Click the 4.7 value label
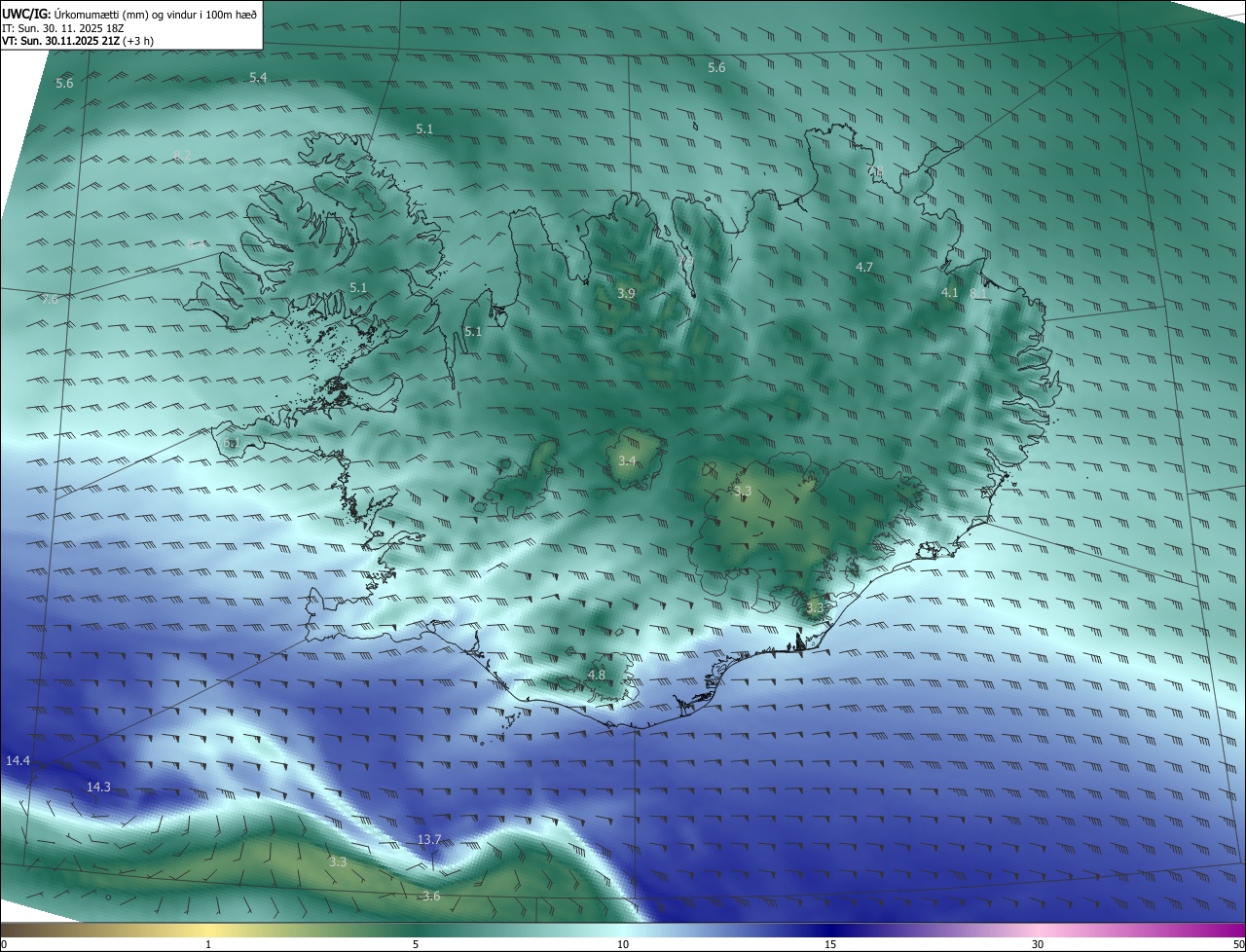This screenshot has height=952, width=1246. pyautogui.click(x=864, y=267)
